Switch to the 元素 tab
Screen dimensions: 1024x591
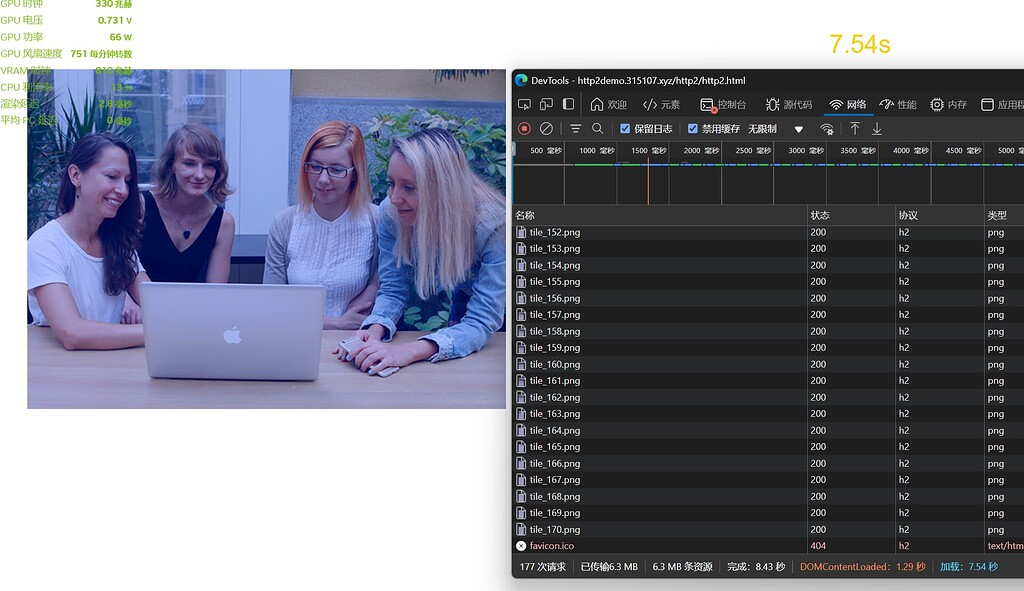[662, 104]
